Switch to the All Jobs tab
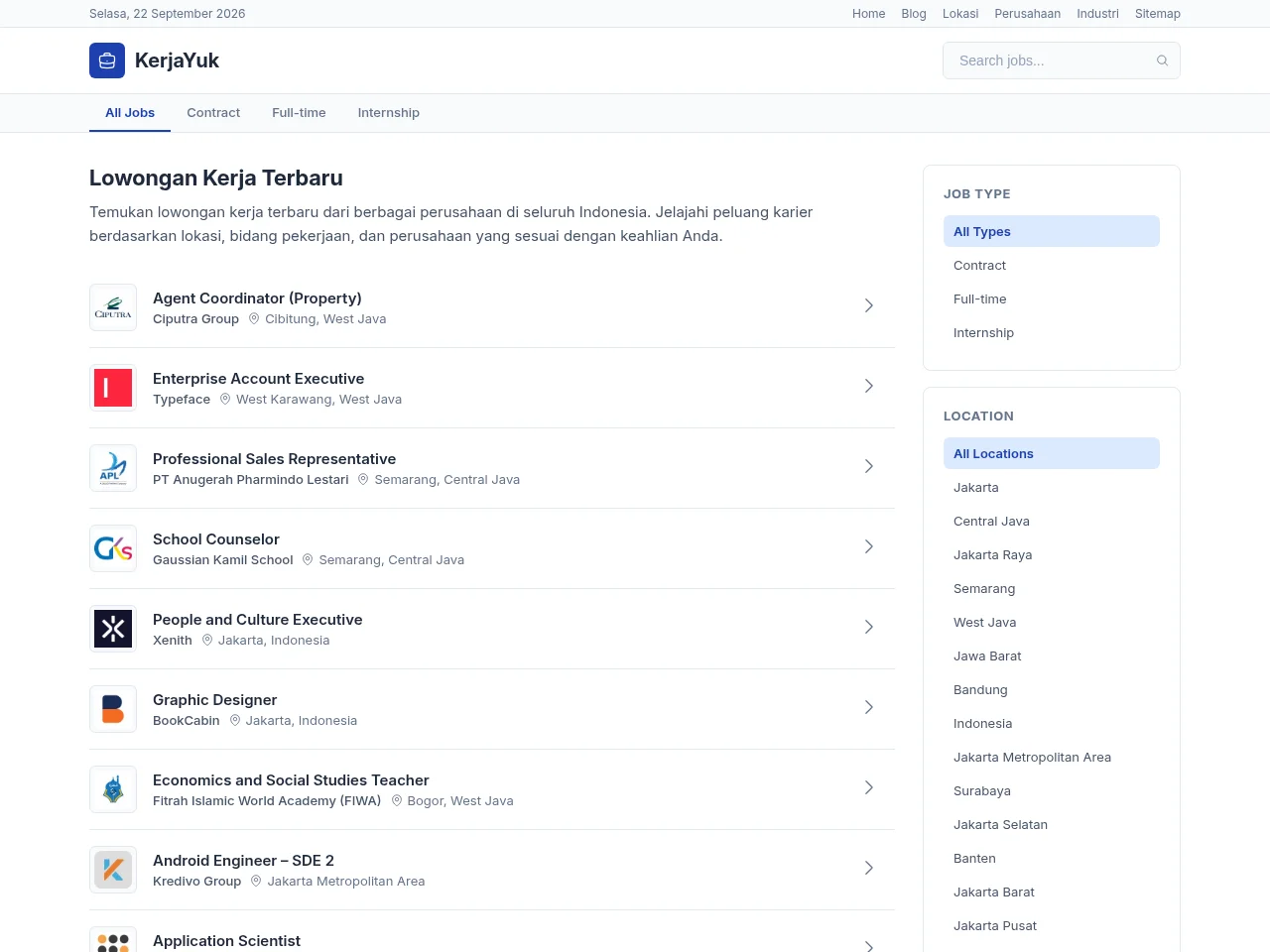 click(130, 113)
